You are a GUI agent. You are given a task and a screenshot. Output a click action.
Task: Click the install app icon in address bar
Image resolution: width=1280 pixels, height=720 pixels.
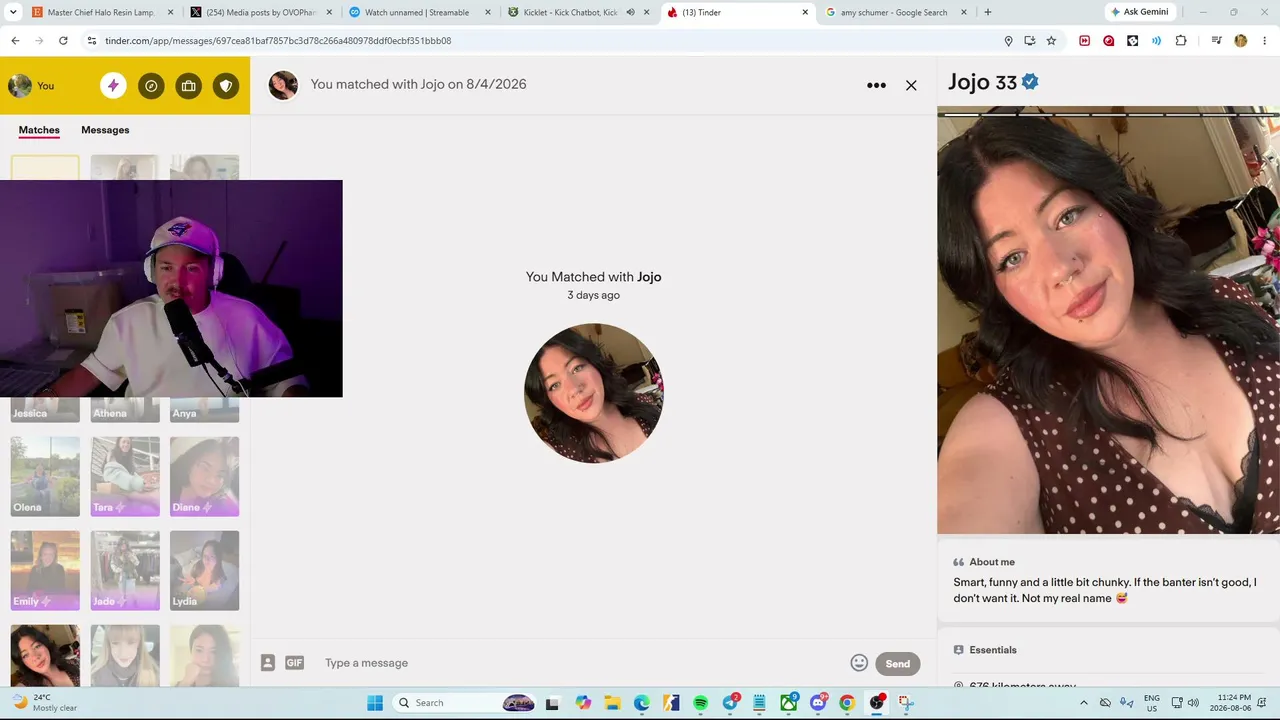(x=1030, y=41)
